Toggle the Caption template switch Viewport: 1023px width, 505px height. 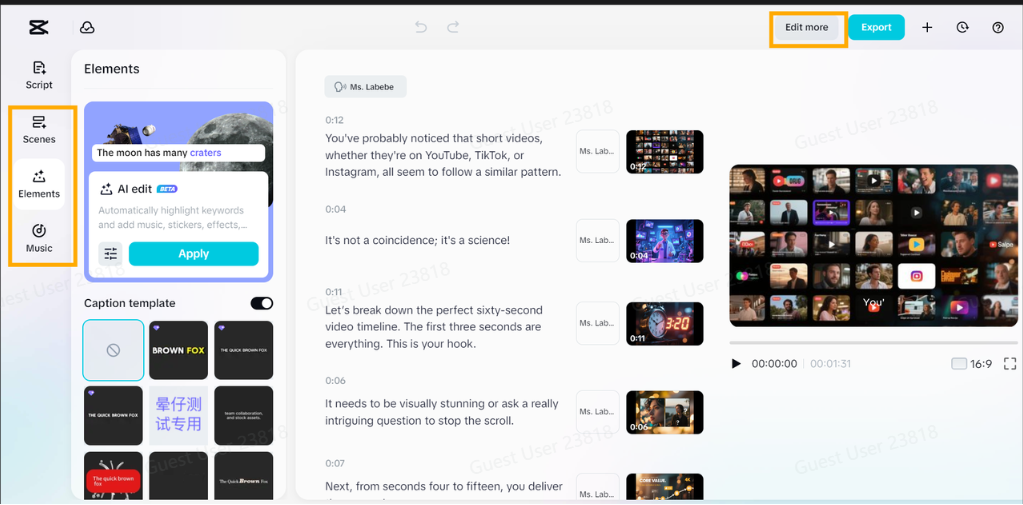click(261, 303)
